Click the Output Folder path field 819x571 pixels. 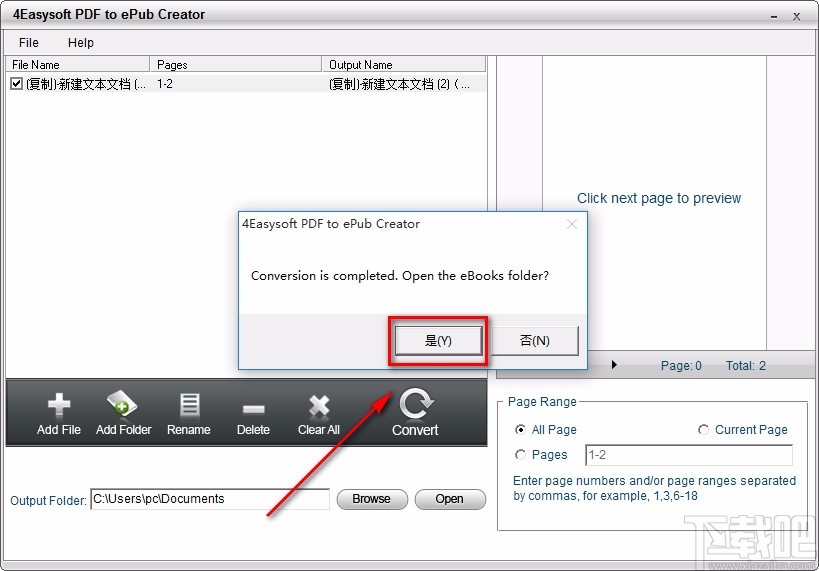210,499
